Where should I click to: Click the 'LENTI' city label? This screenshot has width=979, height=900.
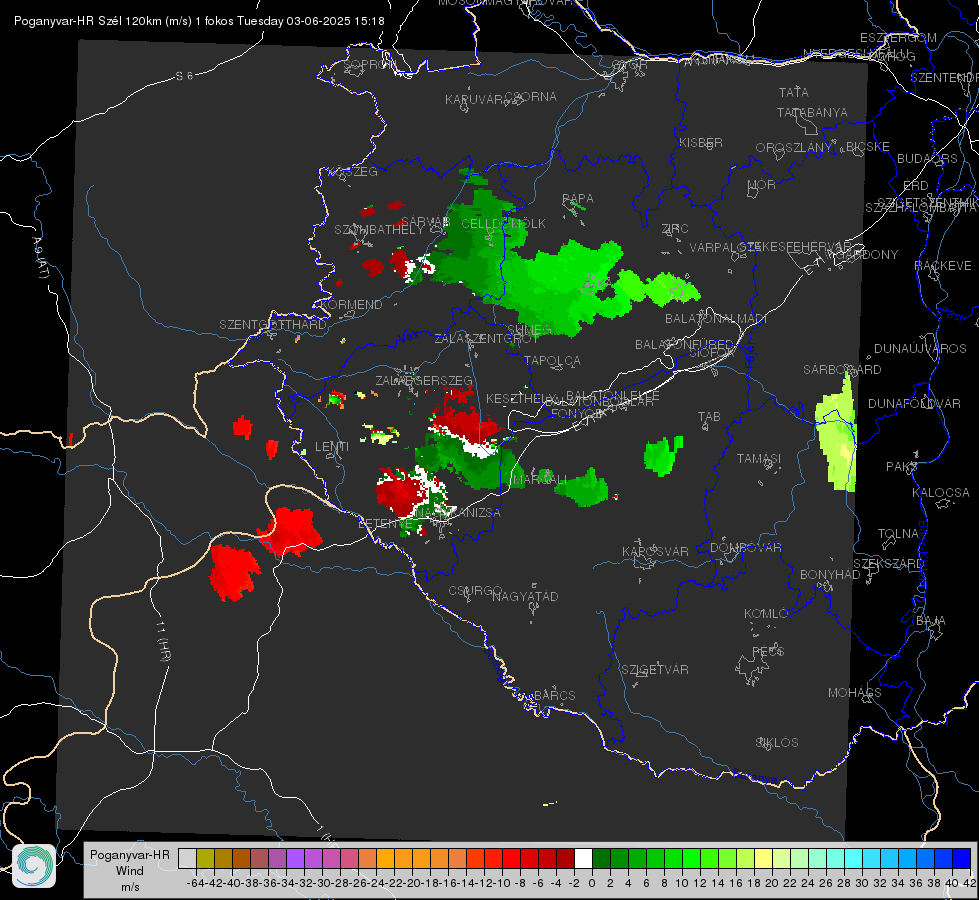click(332, 447)
